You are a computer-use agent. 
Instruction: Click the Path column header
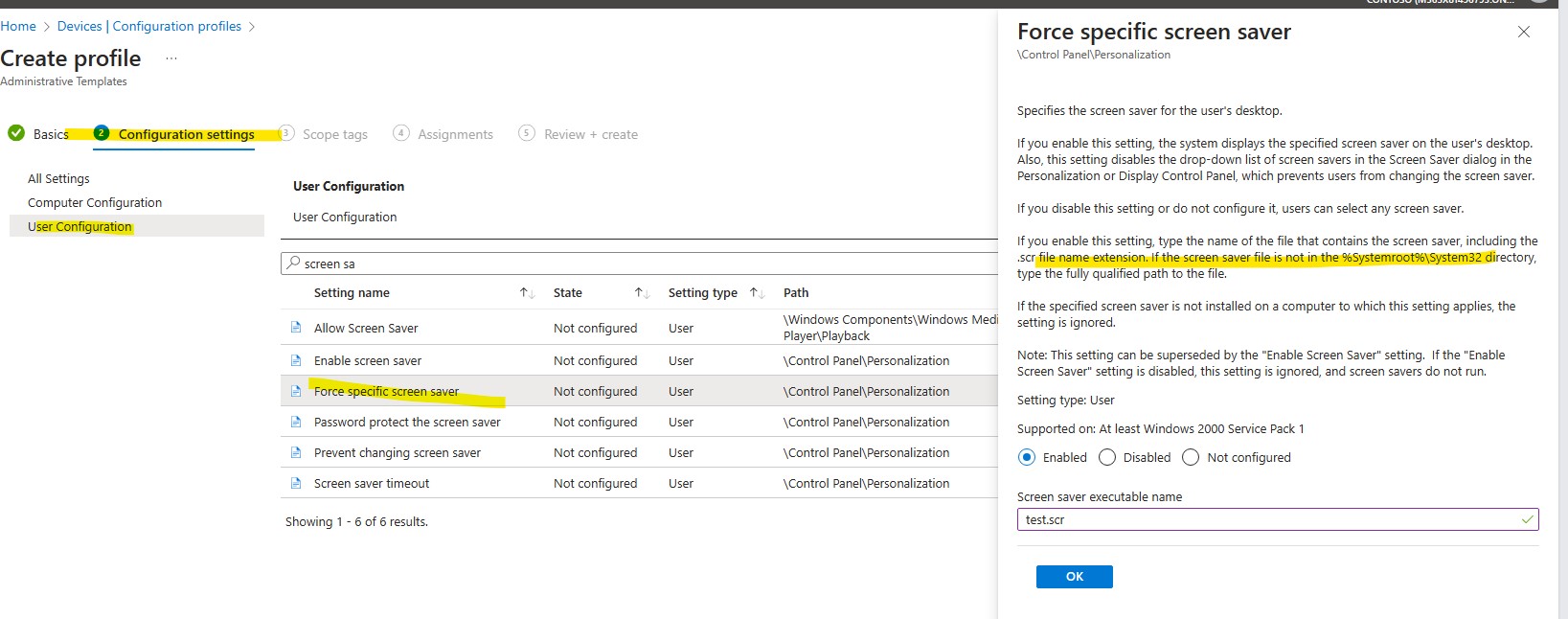(796, 292)
